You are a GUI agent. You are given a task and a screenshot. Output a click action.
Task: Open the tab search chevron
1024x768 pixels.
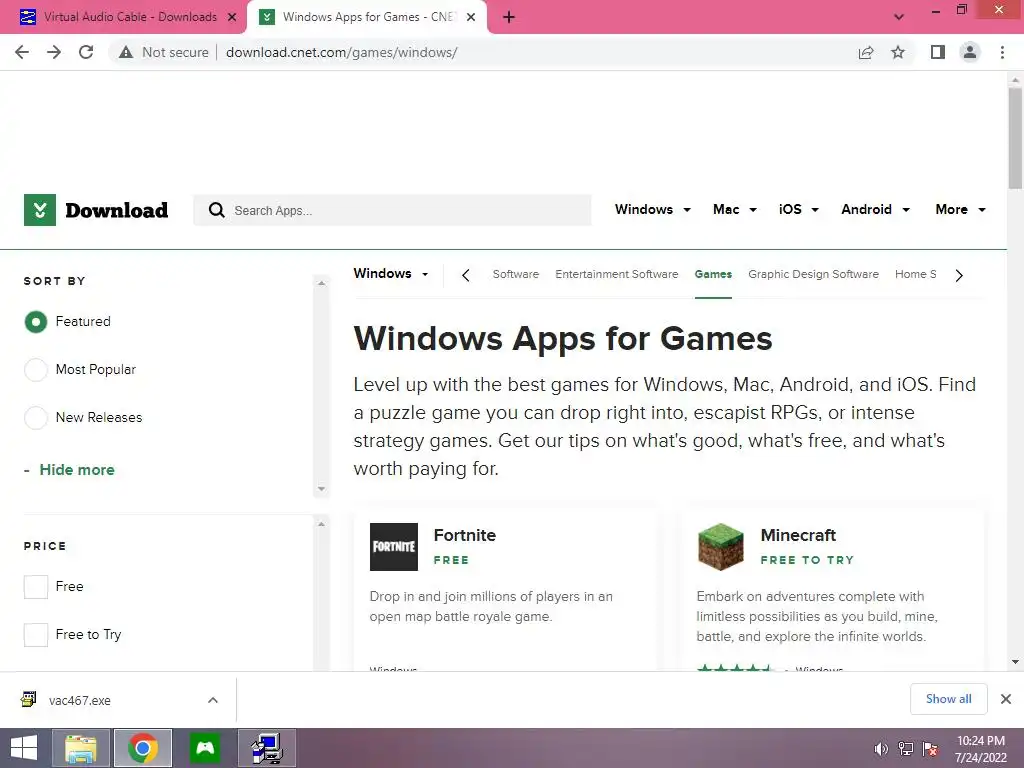(x=899, y=17)
